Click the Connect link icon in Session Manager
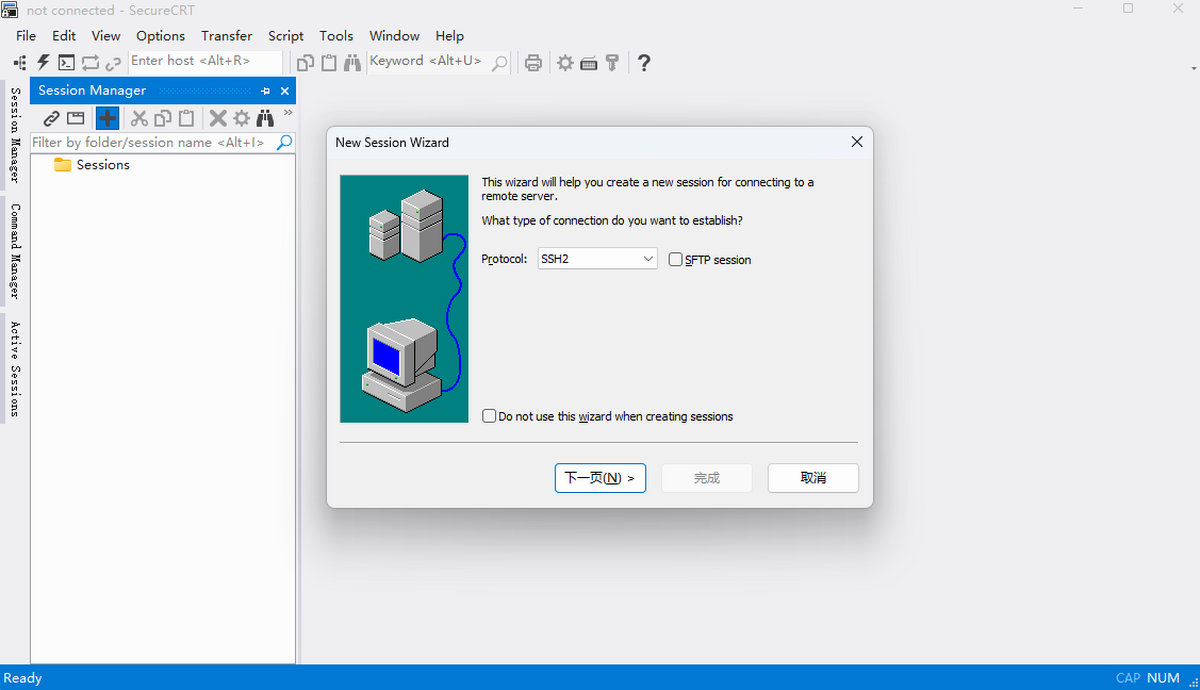Screen dimensions: 1200x690 click(x=51, y=118)
